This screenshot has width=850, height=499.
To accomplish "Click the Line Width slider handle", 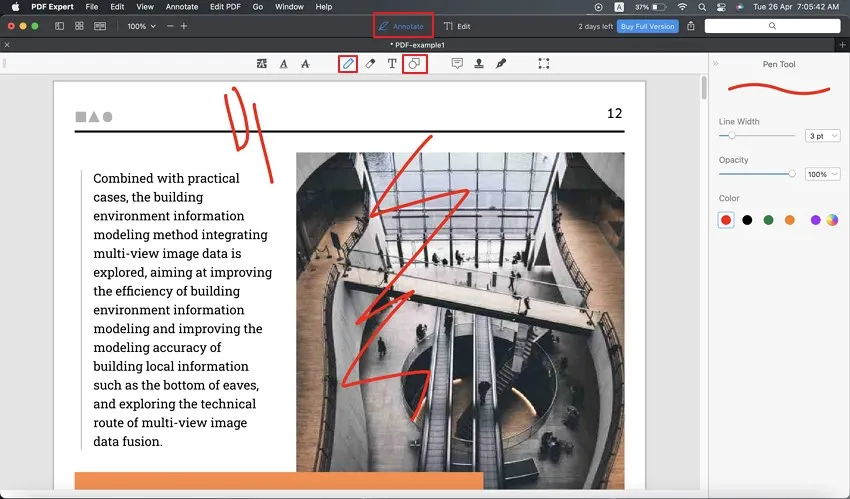I will 732,135.
